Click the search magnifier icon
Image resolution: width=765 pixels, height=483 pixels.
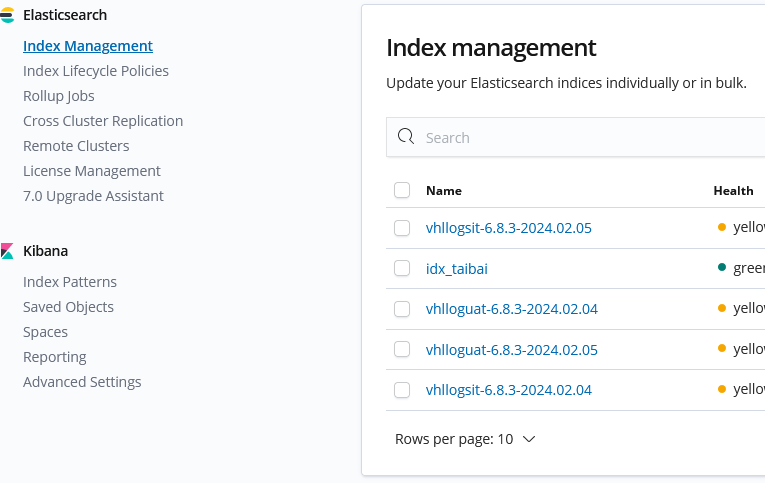click(405, 137)
